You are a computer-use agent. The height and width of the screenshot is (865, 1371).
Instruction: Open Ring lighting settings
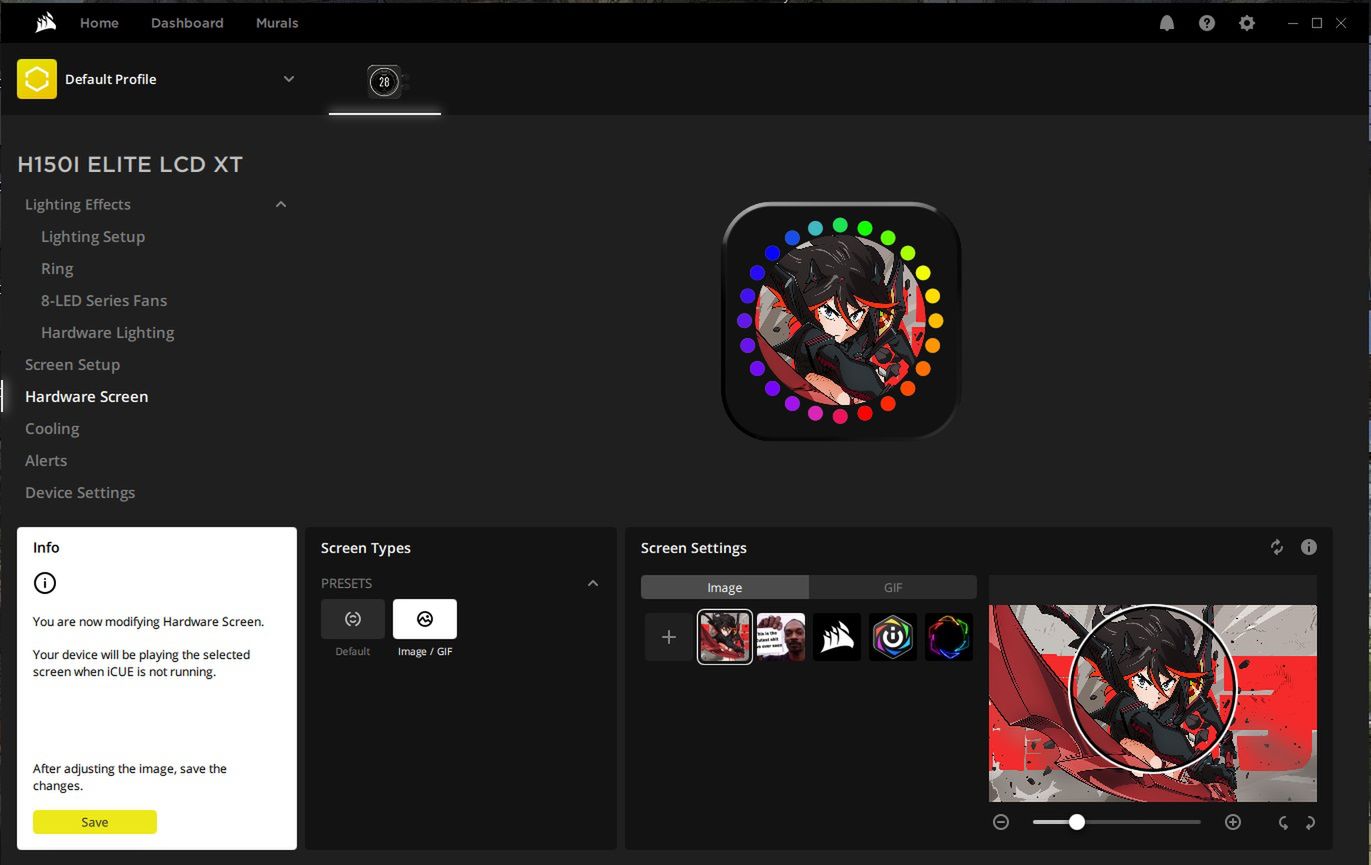pos(57,268)
